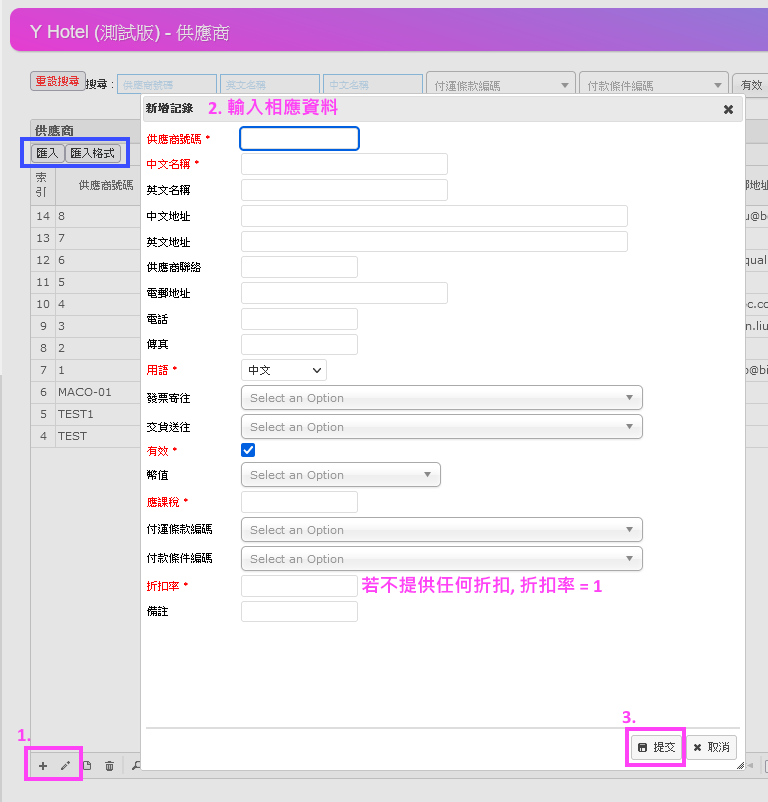Image resolution: width=768 pixels, height=802 pixels.
Task: Click the 匯入 import button
Action: (48, 153)
